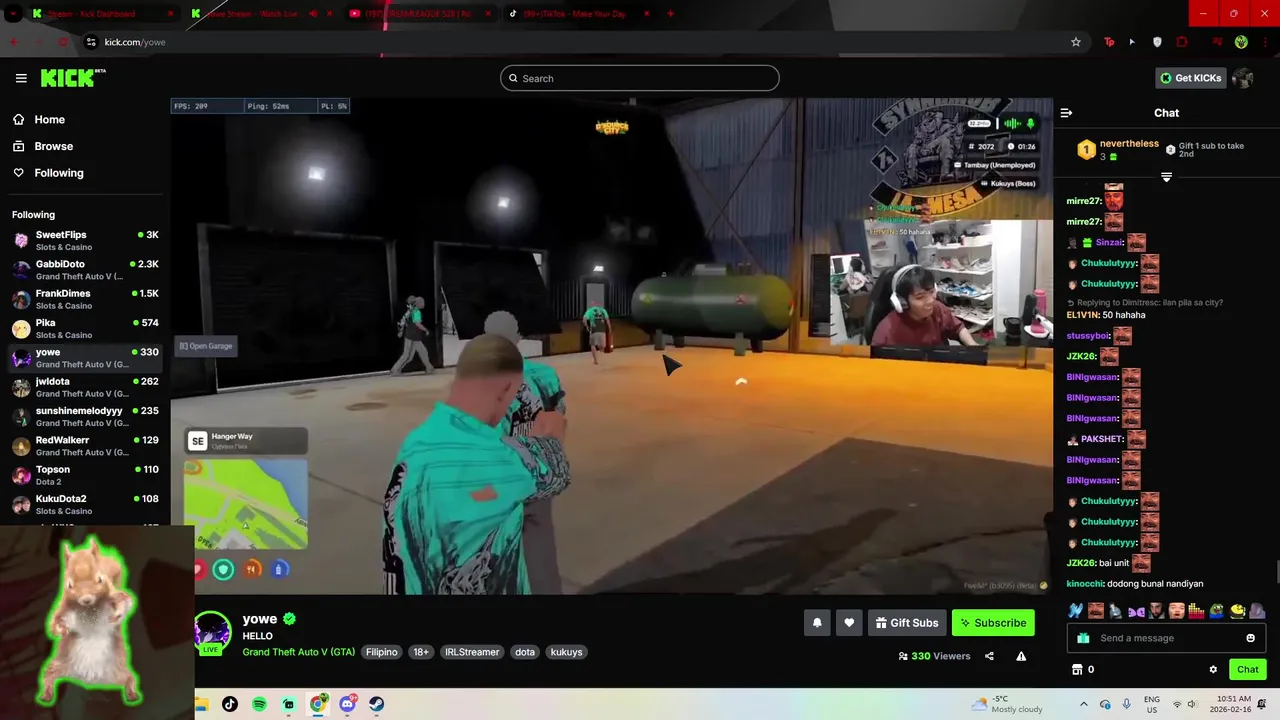This screenshot has width=1280, height=720.
Task: Click the Filipino tag
Action: pyautogui.click(x=381, y=652)
